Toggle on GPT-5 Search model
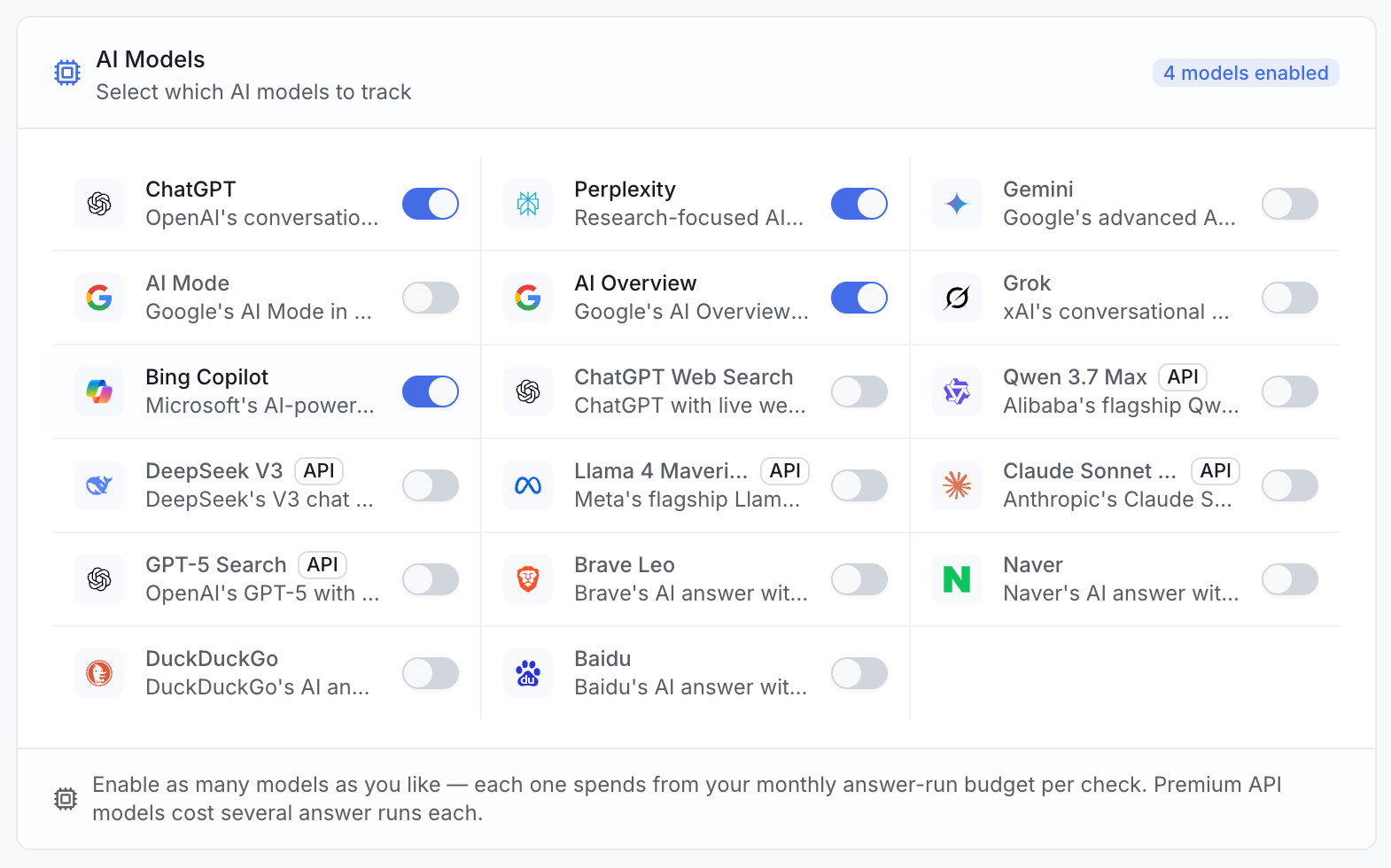The width and height of the screenshot is (1391, 868). point(431,579)
